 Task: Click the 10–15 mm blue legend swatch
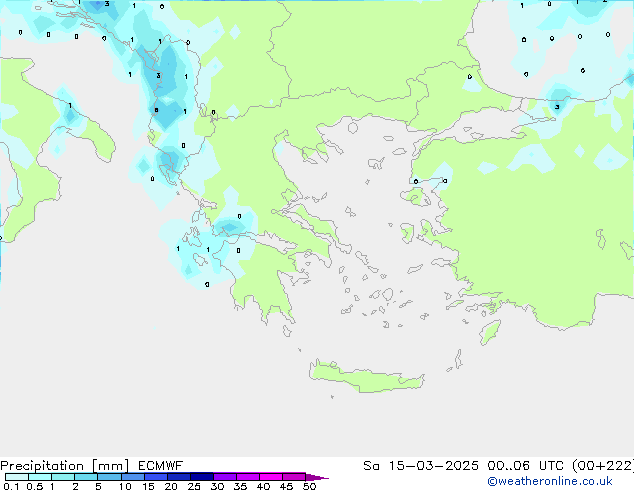point(132,477)
